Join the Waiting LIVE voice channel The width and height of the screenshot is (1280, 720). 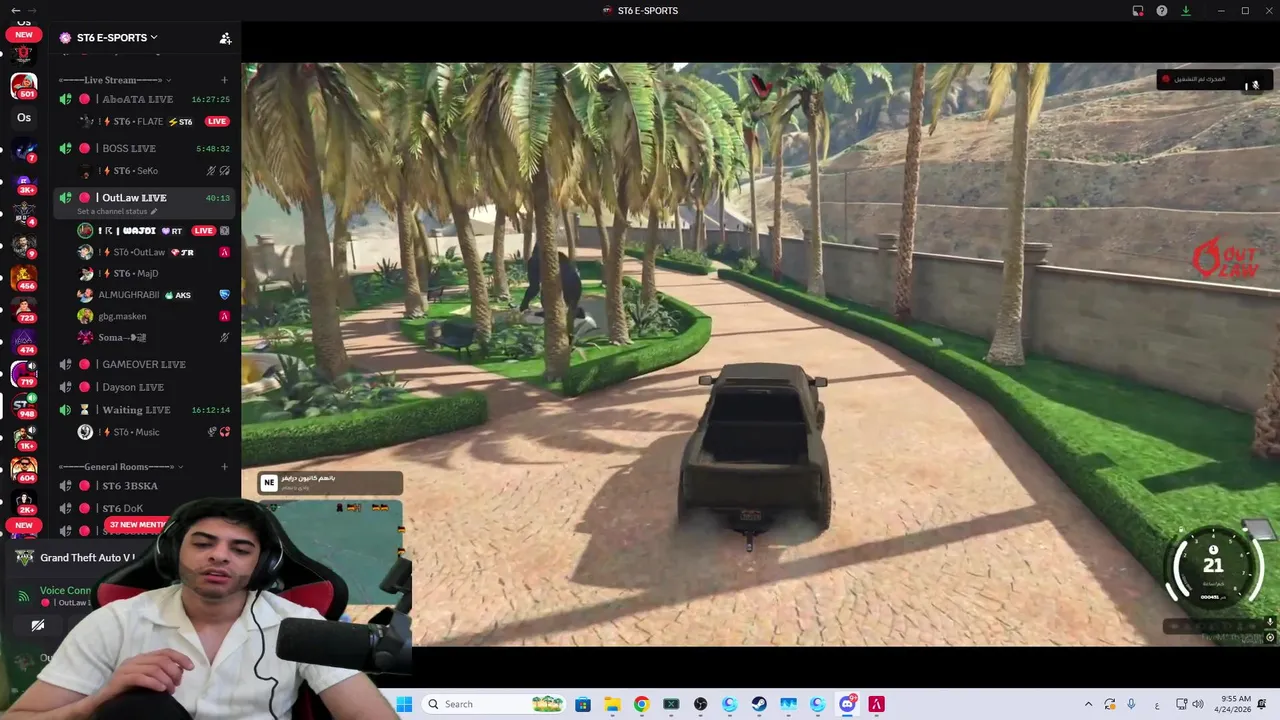145,410
